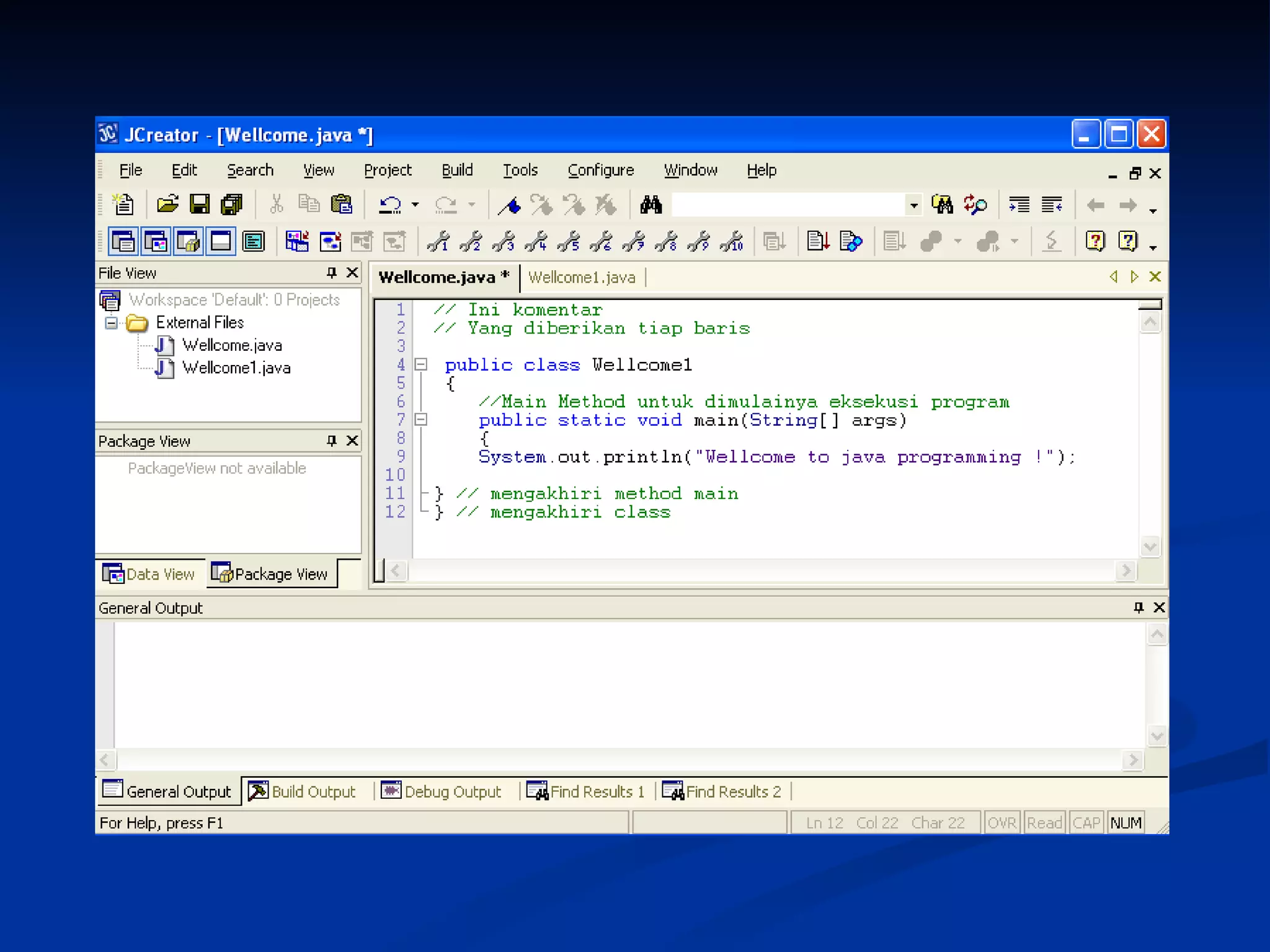Open the Build Output tab
The height and width of the screenshot is (952, 1270).
point(303,791)
